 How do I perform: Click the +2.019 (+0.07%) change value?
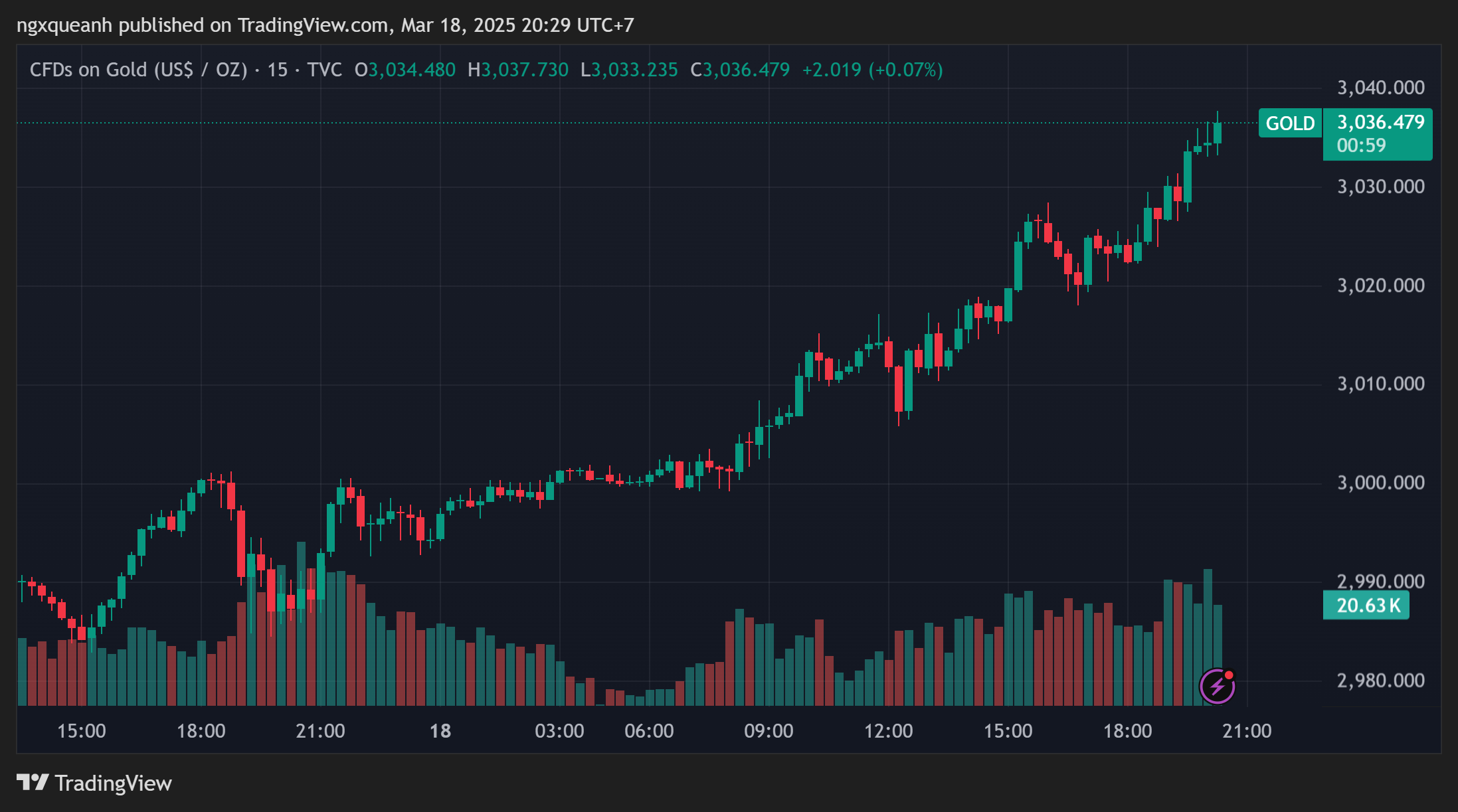click(873, 70)
